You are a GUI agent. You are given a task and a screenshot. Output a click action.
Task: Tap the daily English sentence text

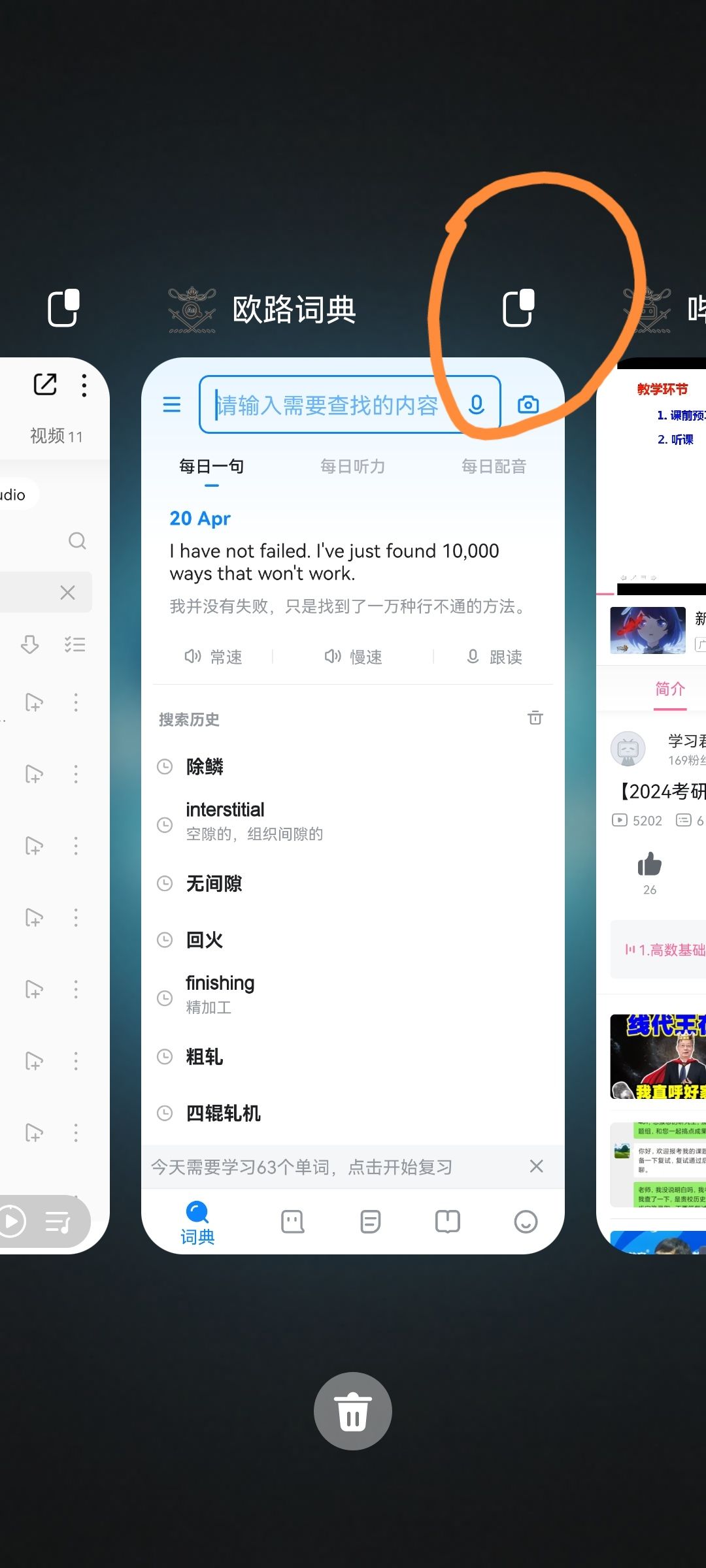point(334,562)
